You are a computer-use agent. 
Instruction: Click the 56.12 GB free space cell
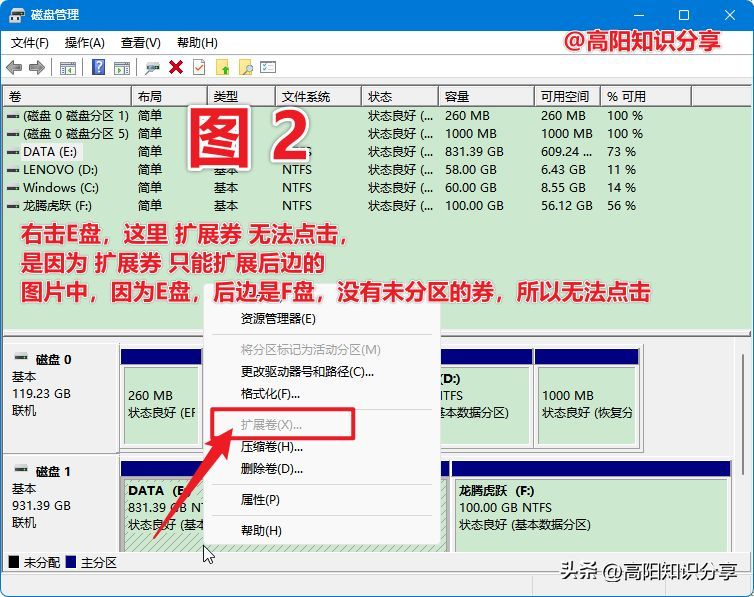pyautogui.click(x=566, y=206)
